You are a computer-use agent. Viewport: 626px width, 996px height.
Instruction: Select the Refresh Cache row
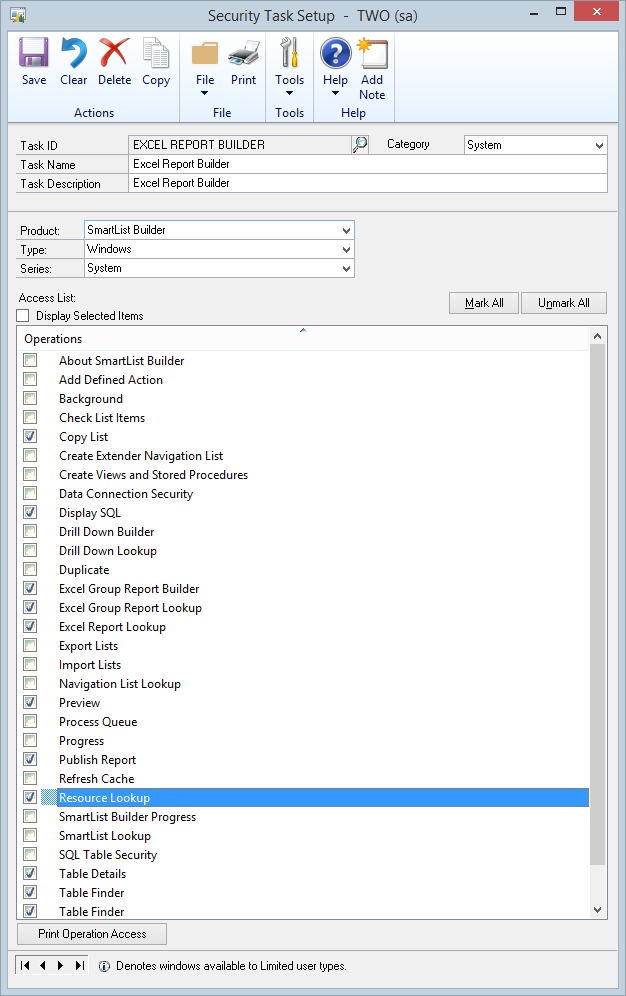[x=303, y=778]
